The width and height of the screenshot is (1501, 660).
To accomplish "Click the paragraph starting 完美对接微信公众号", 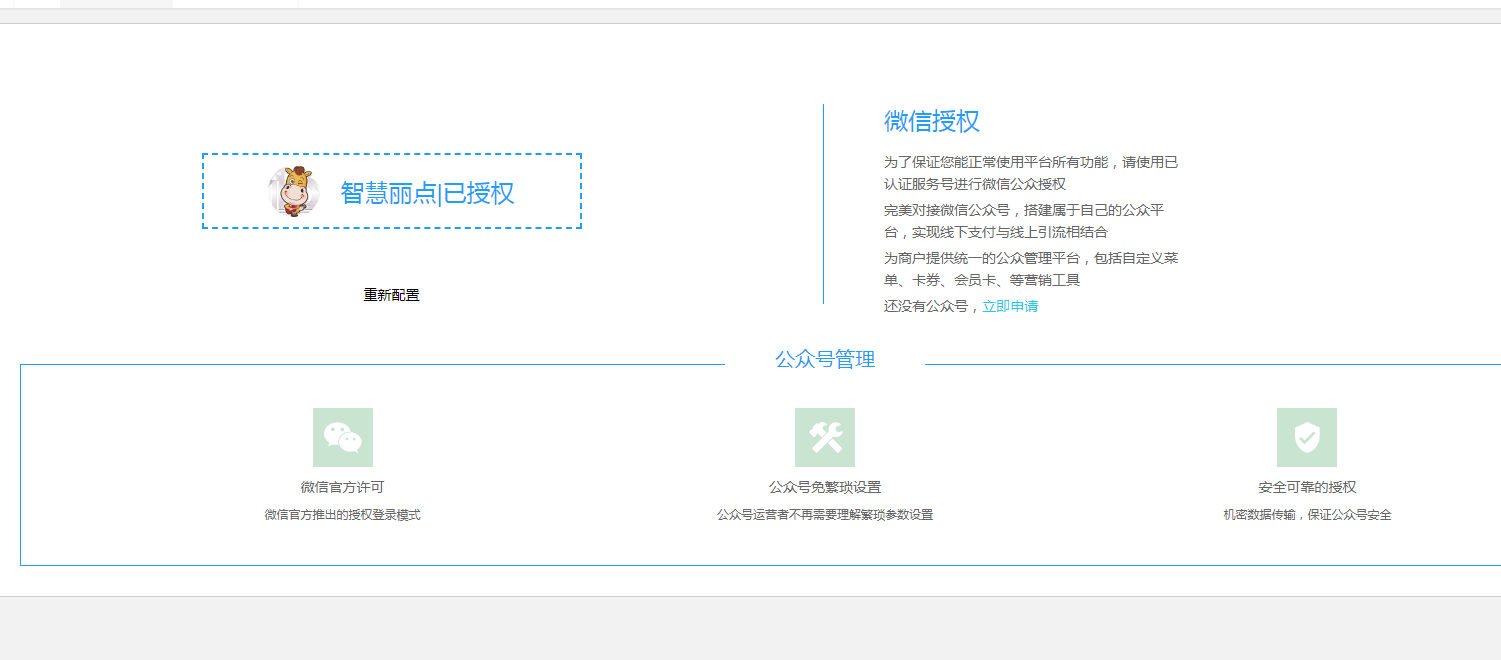I will (x=1025, y=221).
